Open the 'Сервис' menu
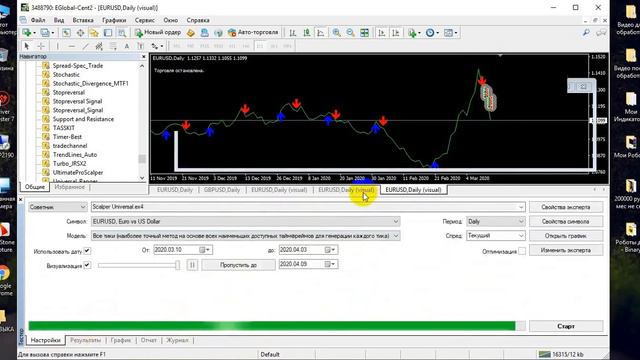This screenshot has height=360, width=640. tap(144, 20)
